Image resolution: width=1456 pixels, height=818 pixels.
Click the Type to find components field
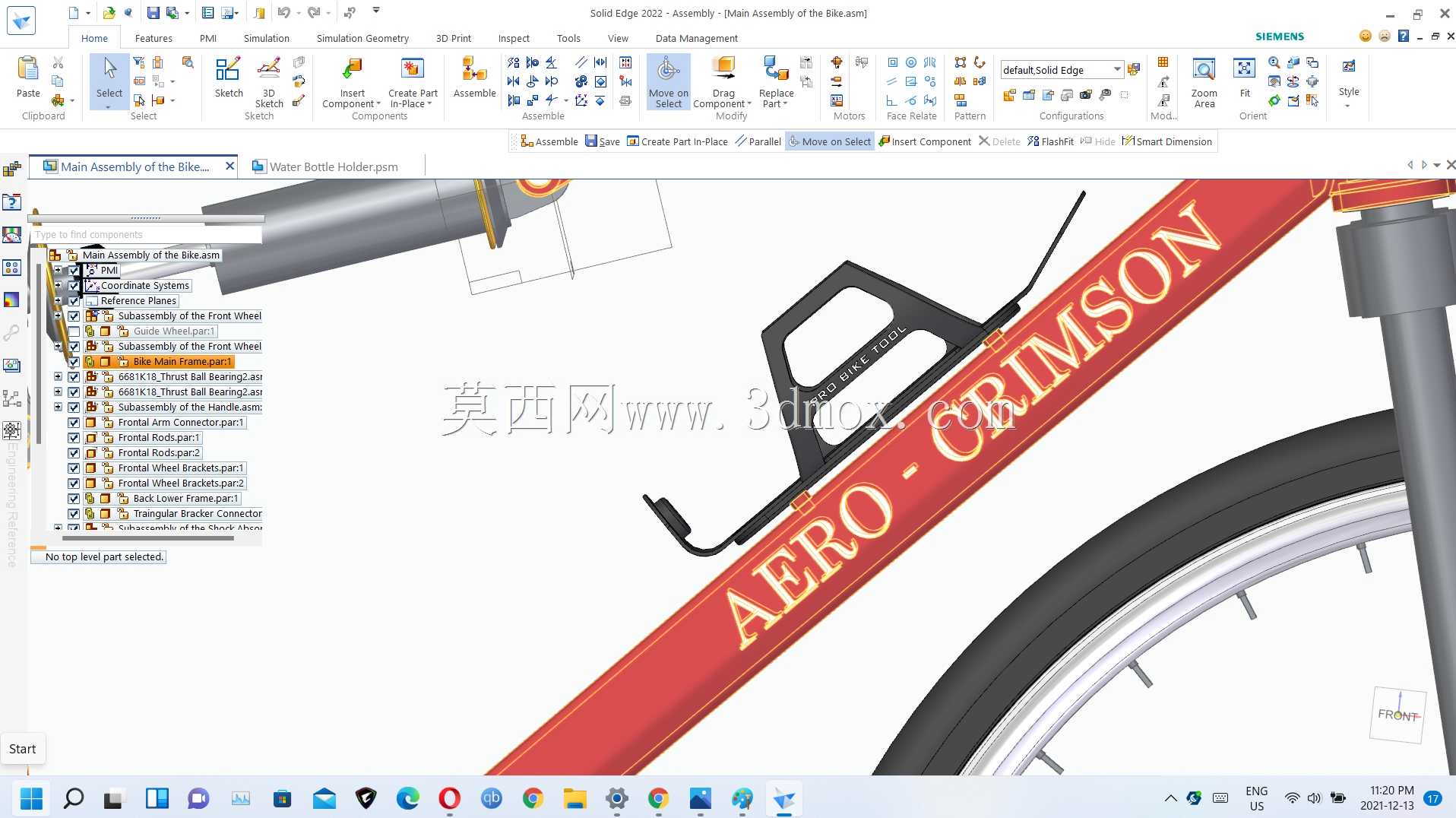[146, 235]
